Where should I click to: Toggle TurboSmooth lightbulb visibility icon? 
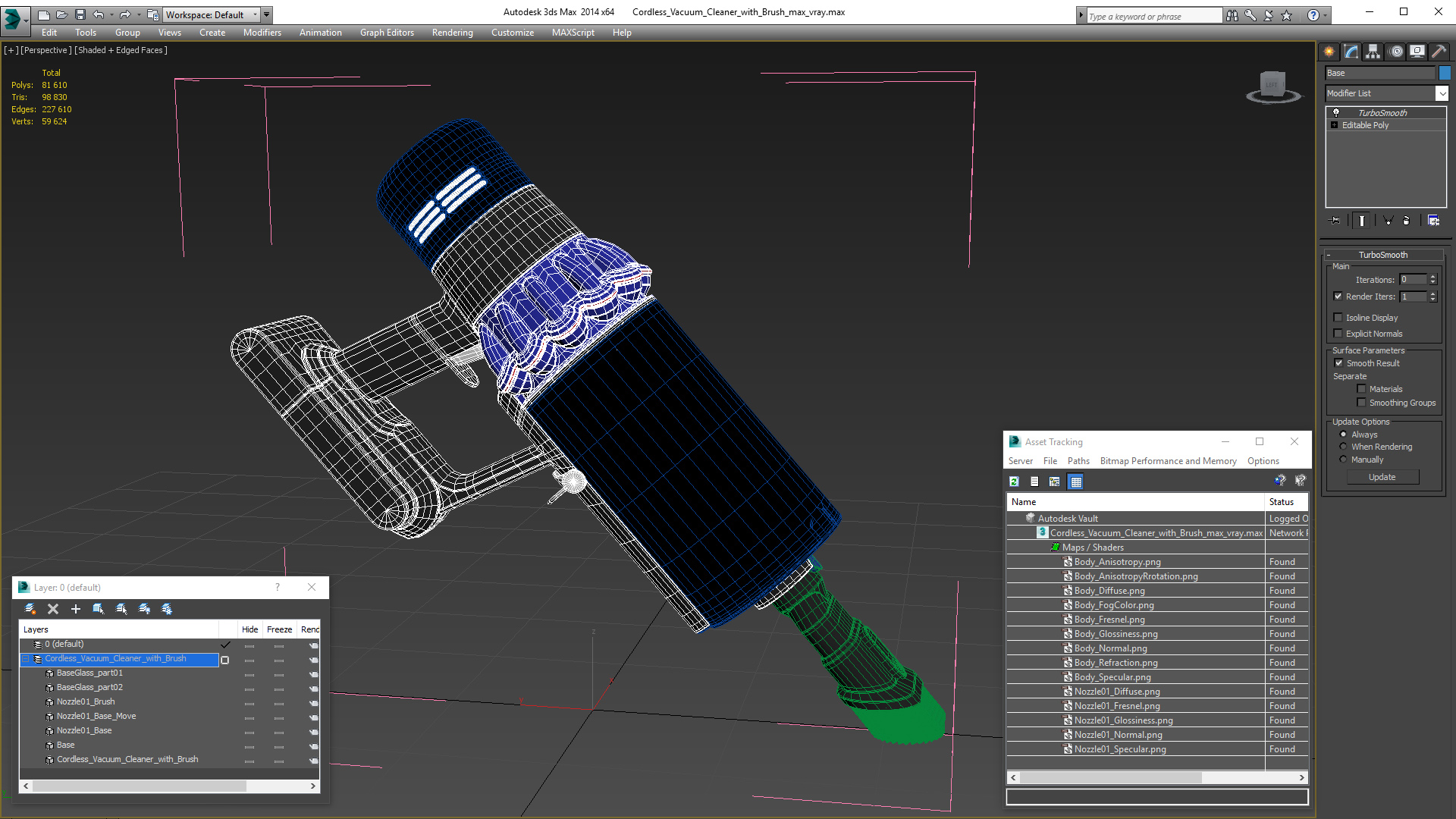pos(1336,112)
